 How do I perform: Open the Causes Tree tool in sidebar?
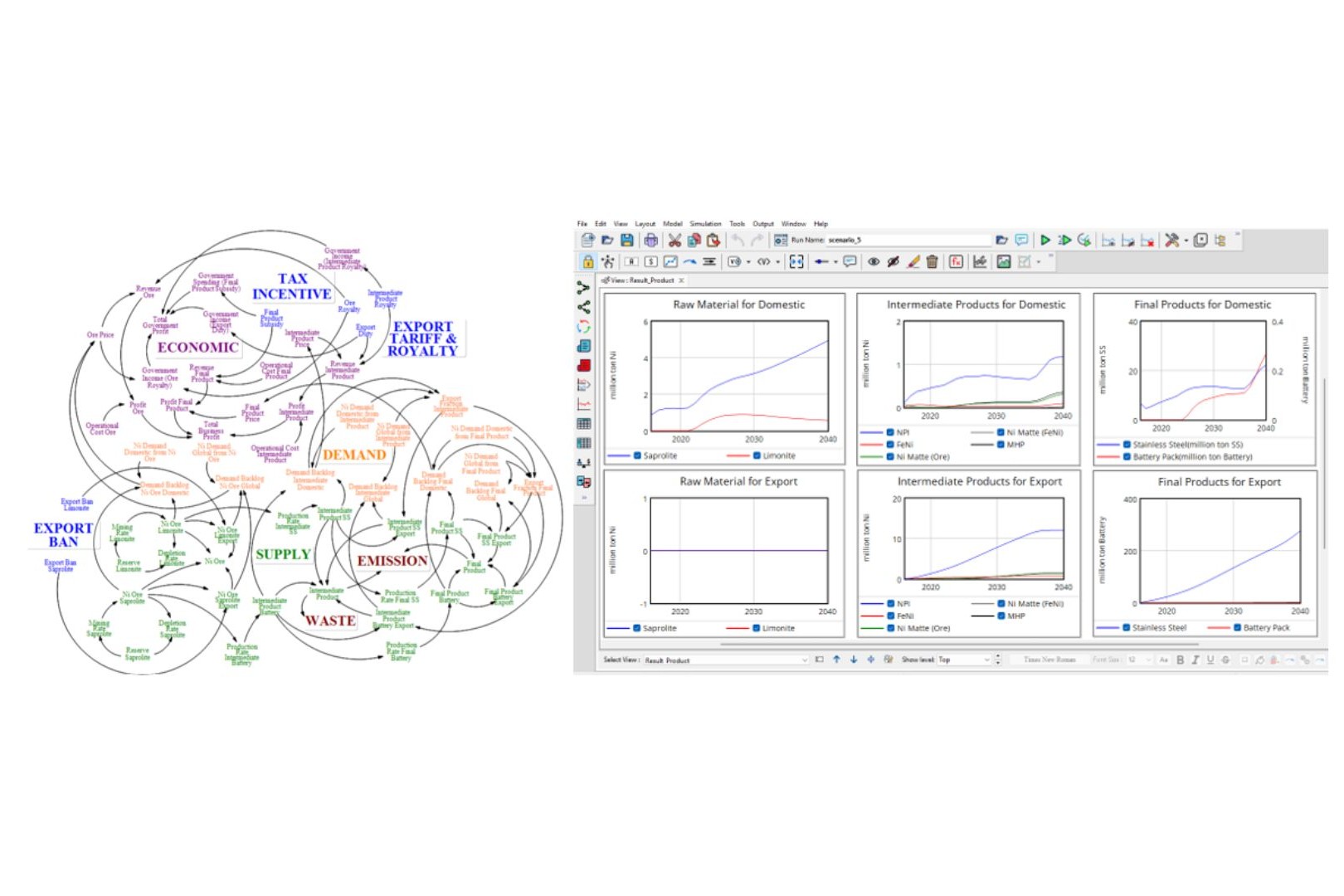[584, 288]
